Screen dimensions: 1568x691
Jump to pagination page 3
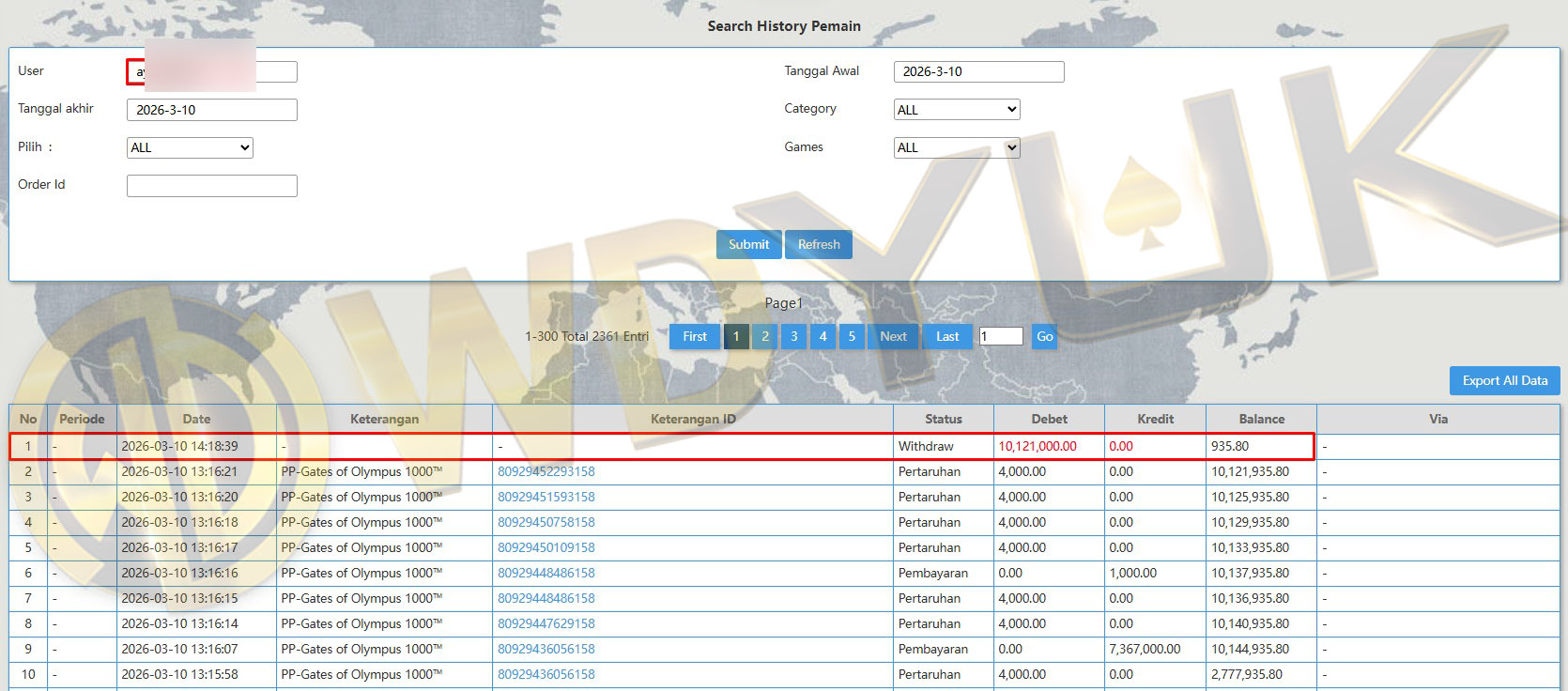click(794, 336)
